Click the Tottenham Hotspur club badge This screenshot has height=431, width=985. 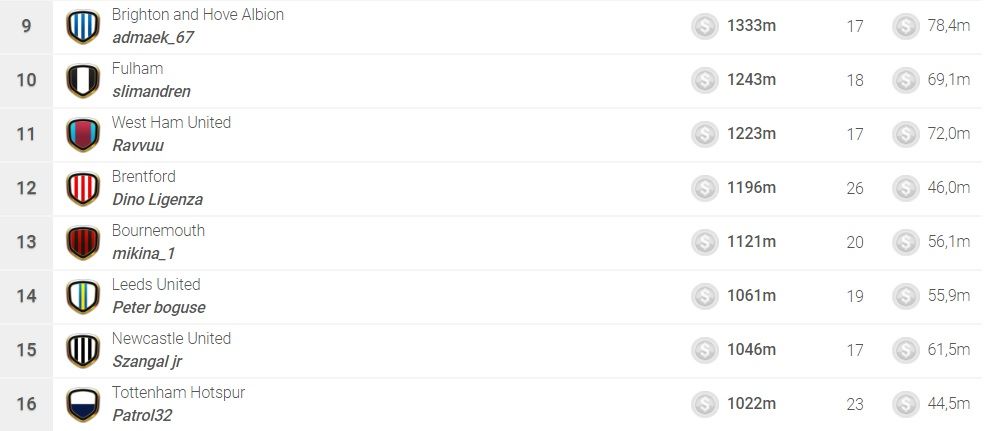[x=82, y=405]
